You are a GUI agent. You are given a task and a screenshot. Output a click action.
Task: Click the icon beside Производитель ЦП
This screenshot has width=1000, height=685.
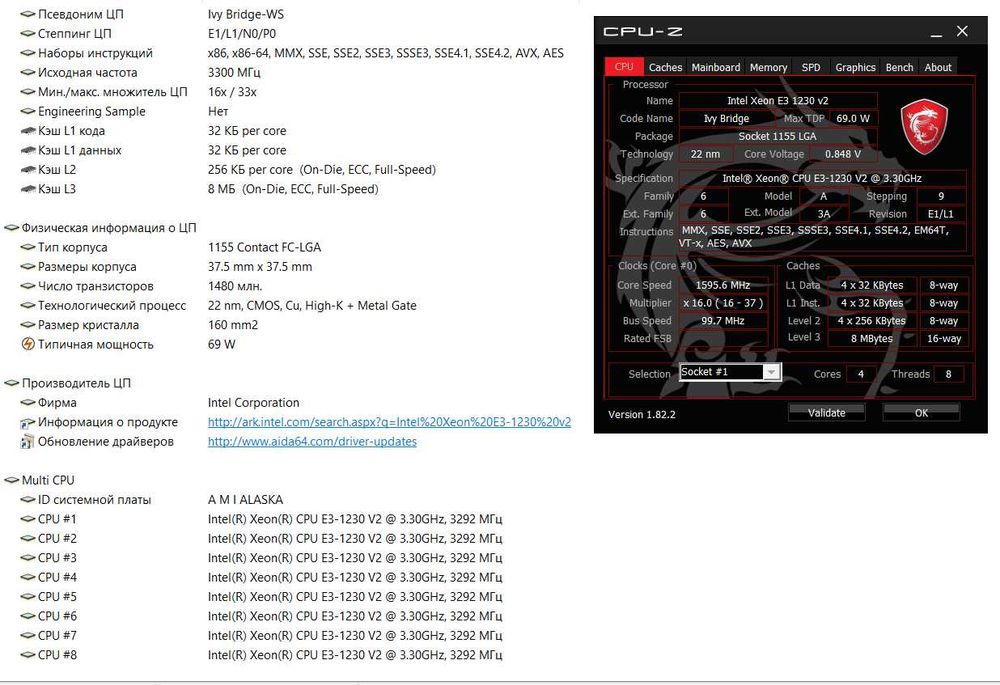pos(11,383)
